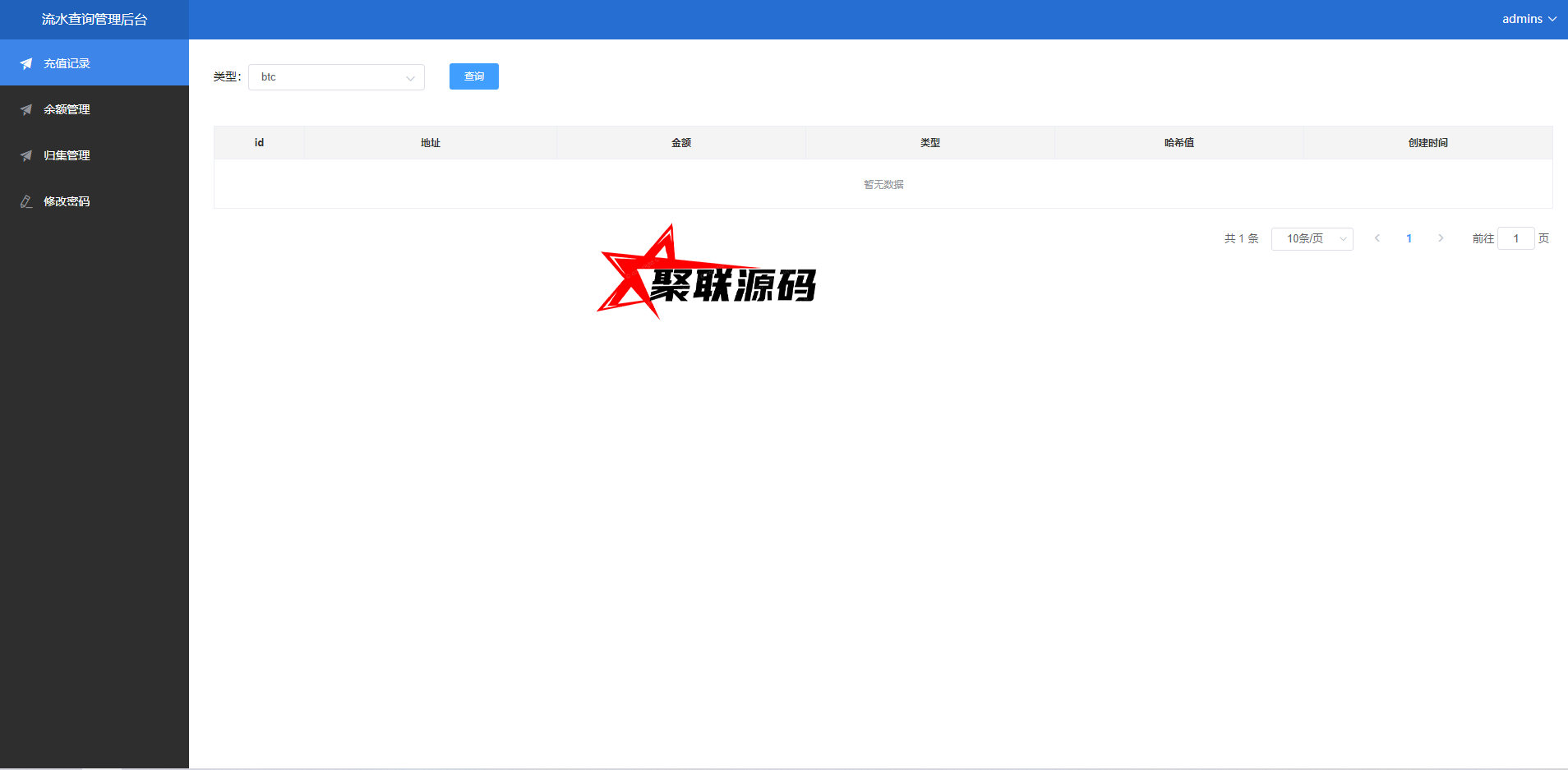Click the previous page arrow
1568x770 pixels.
tap(1377, 238)
